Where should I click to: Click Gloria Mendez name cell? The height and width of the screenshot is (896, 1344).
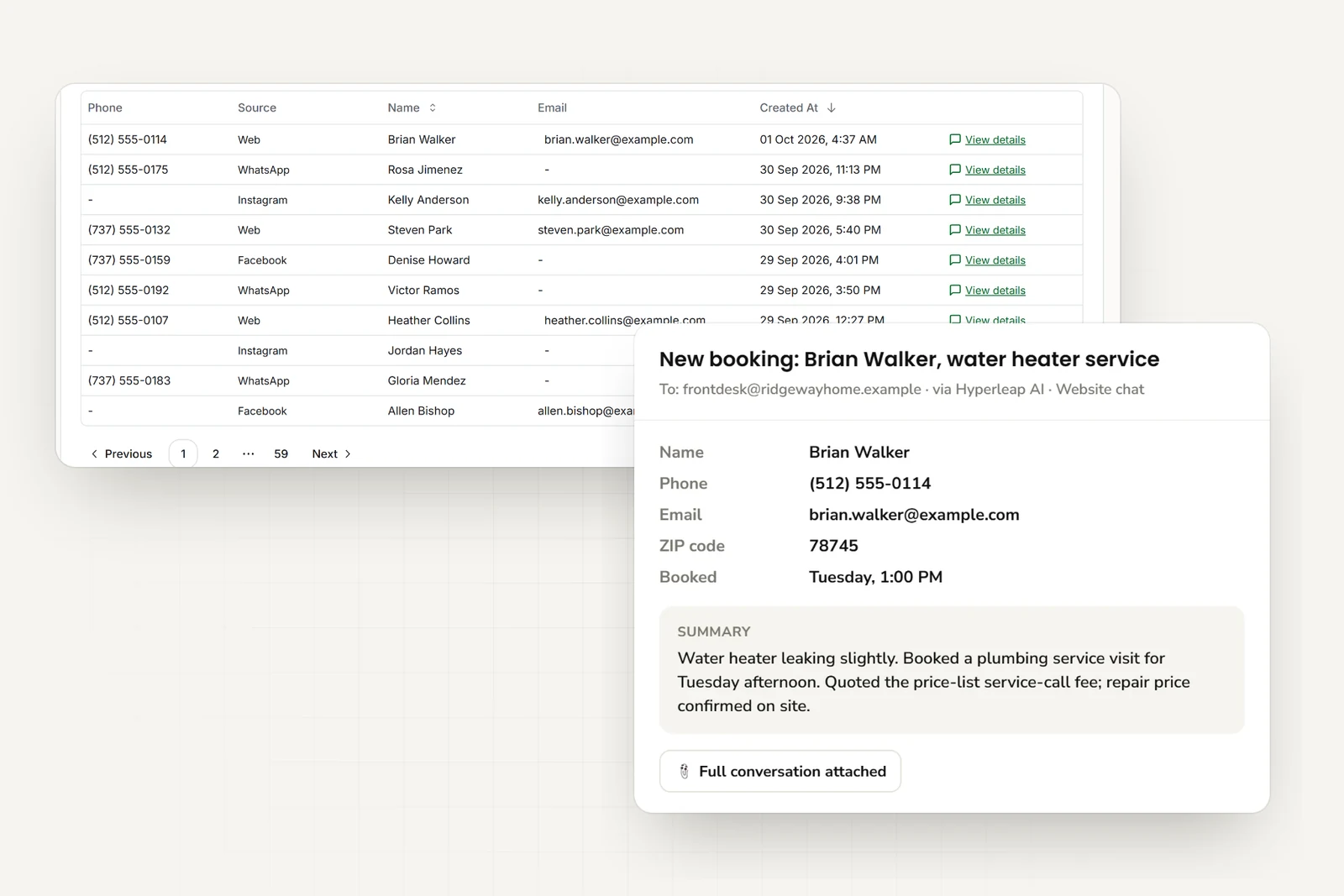427,381
